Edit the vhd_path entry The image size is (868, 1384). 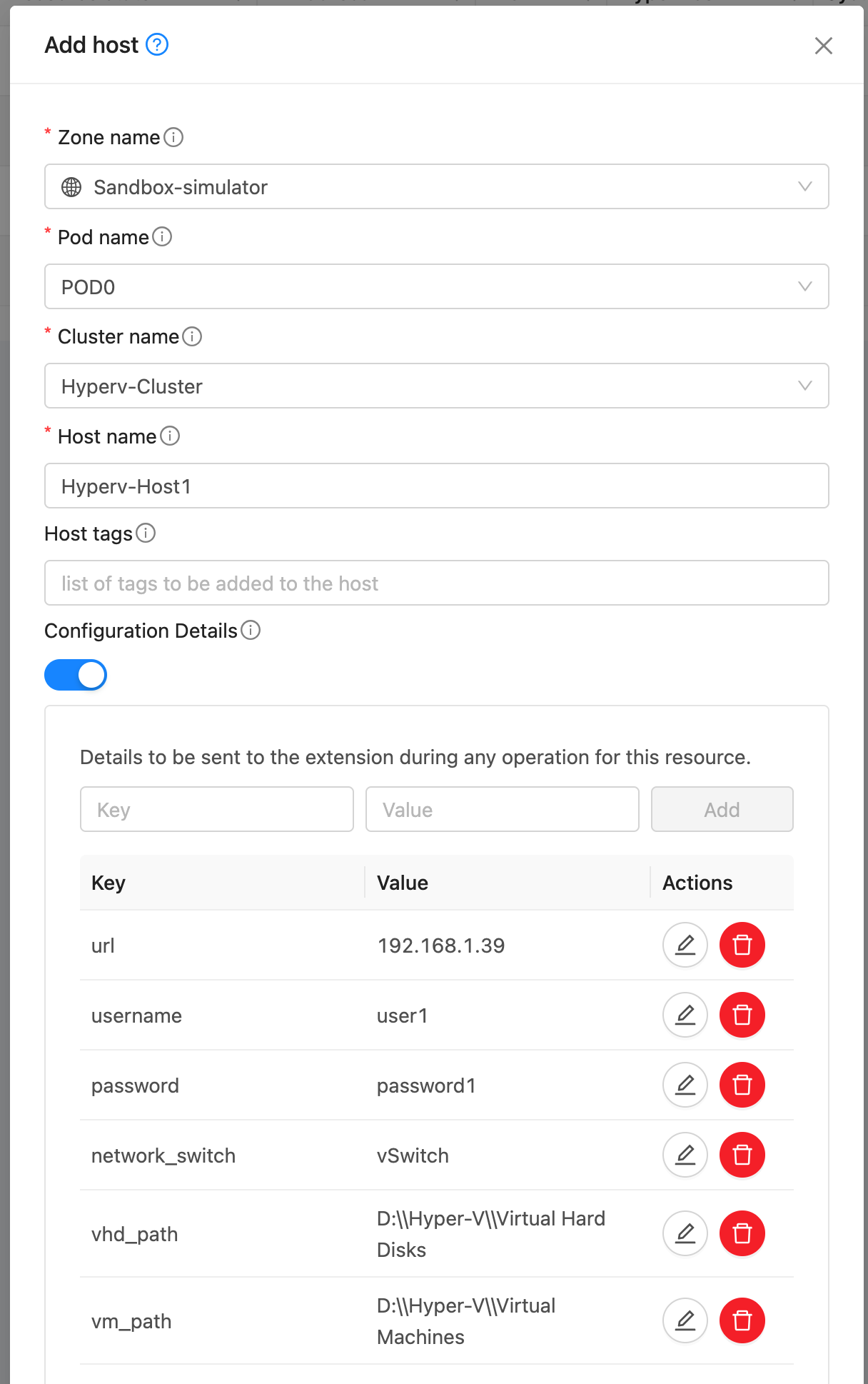click(x=685, y=1233)
